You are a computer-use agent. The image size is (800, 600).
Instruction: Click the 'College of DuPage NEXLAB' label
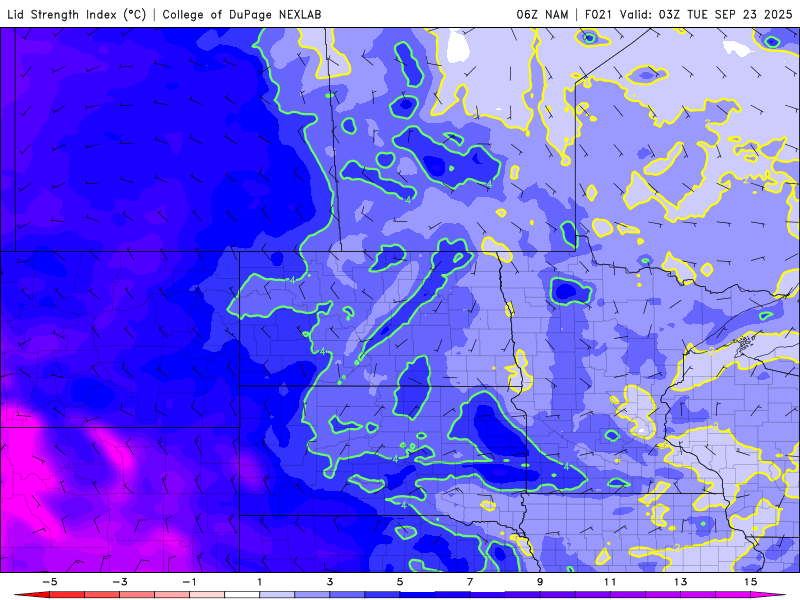[242, 14]
